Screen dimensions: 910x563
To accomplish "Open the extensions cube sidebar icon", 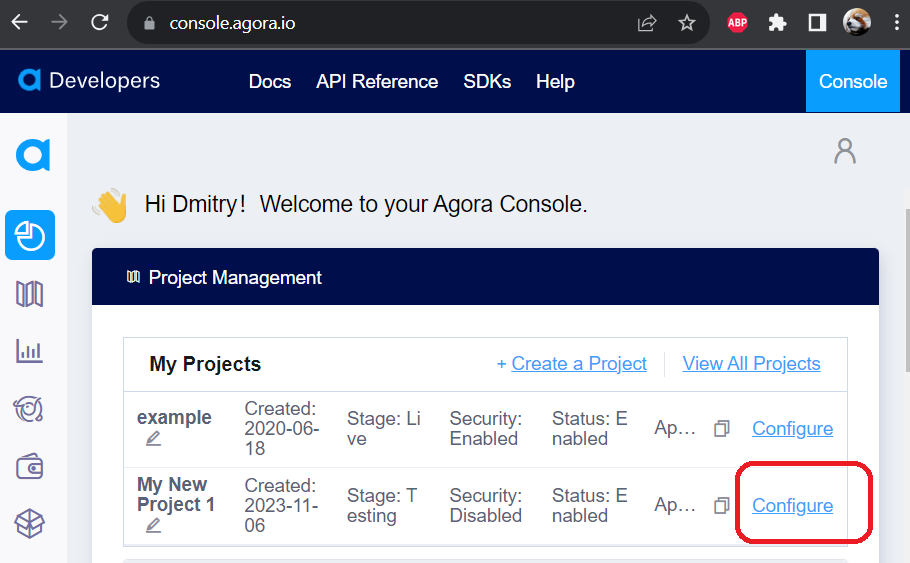I will (x=30, y=524).
